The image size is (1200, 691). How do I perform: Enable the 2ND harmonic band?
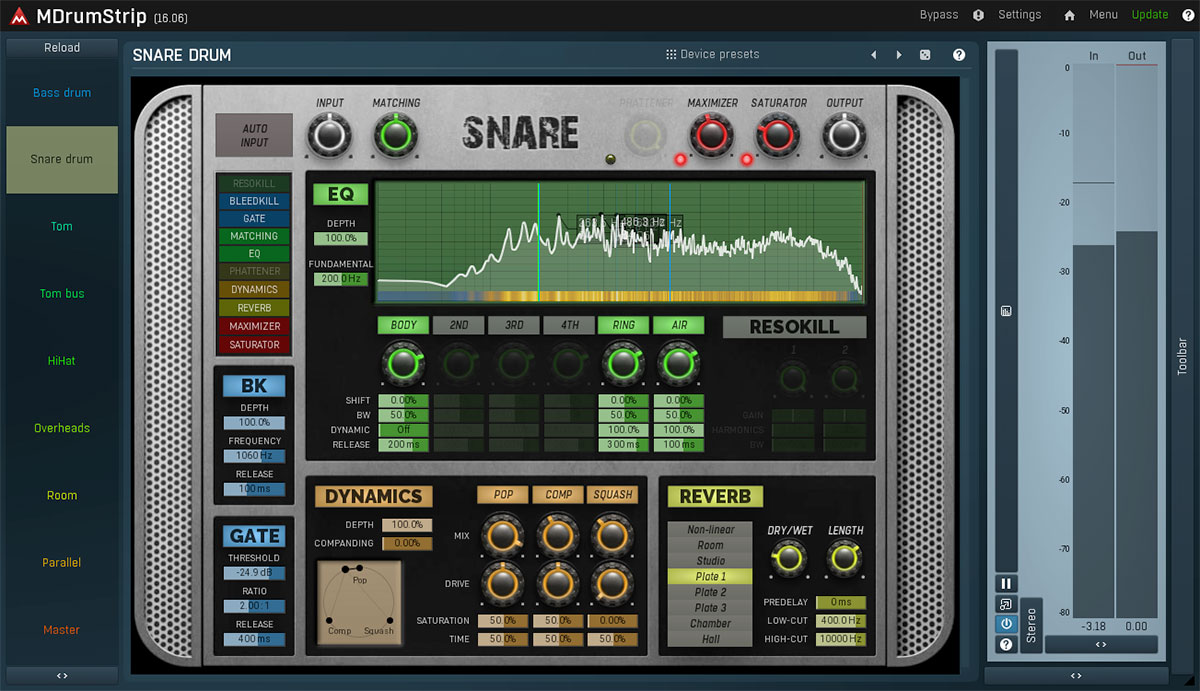point(458,325)
